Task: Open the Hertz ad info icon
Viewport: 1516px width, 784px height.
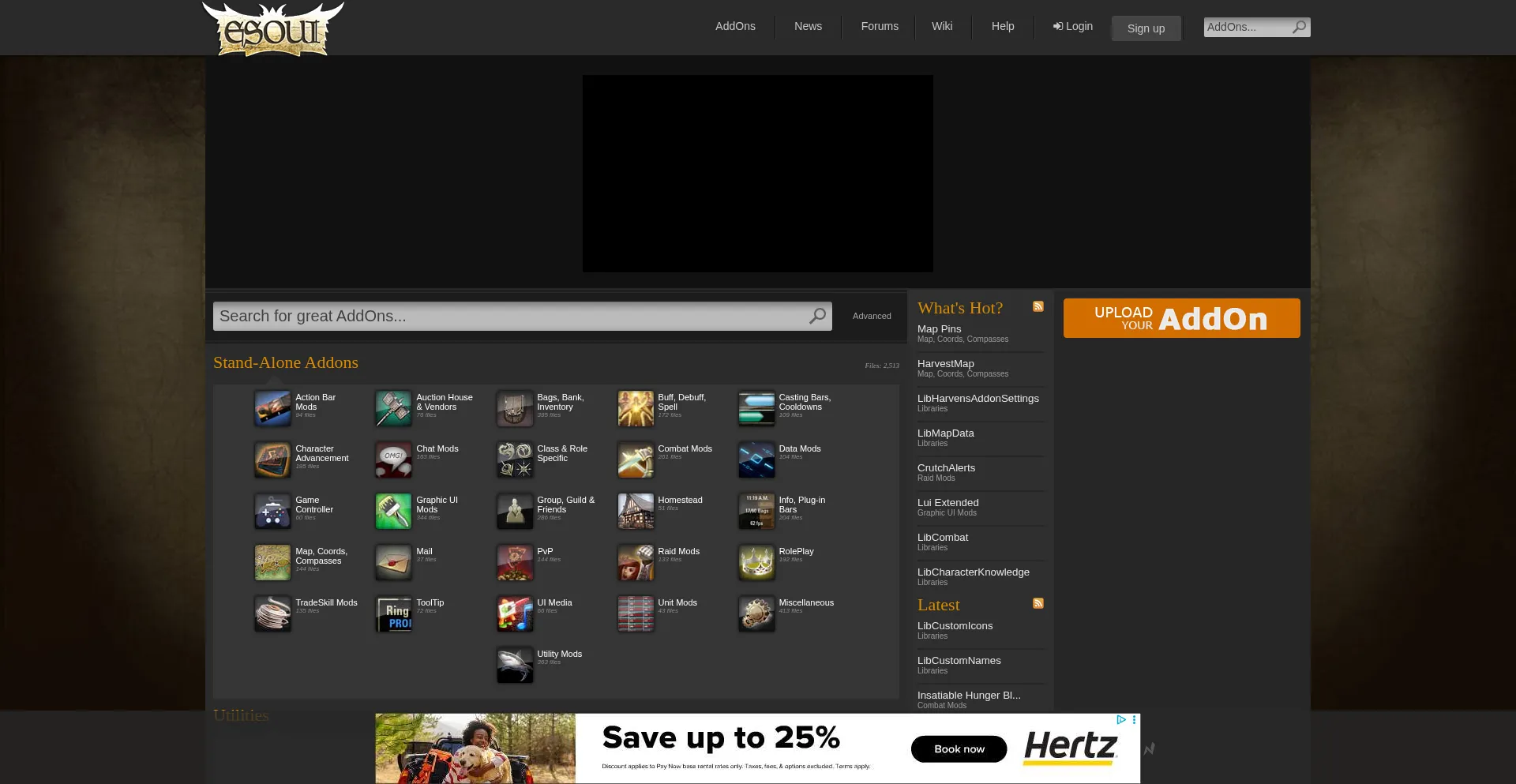Action: pos(1120,719)
